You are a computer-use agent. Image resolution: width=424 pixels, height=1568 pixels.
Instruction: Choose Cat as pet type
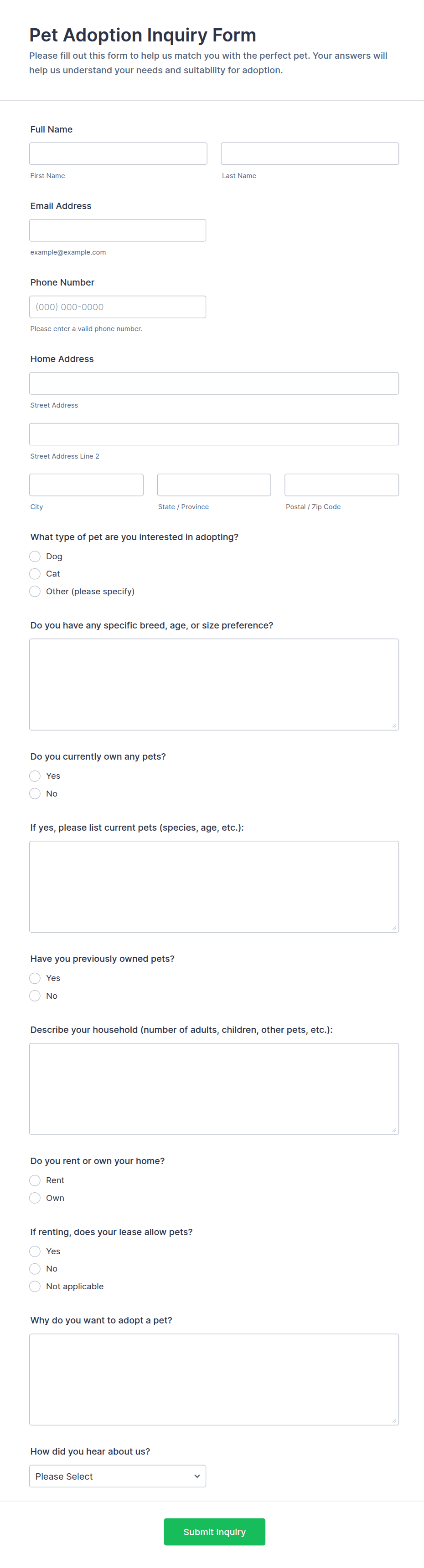[x=36, y=574]
